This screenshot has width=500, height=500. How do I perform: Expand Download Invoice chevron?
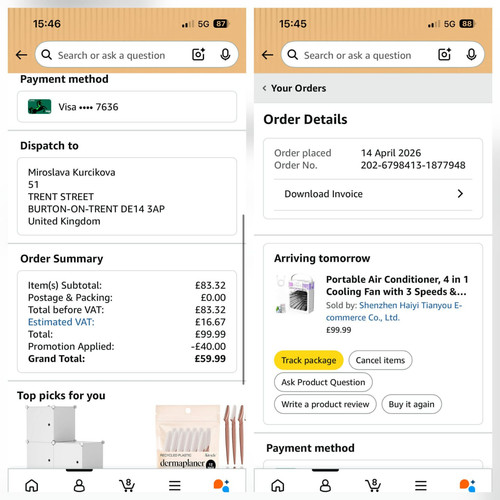pos(460,194)
